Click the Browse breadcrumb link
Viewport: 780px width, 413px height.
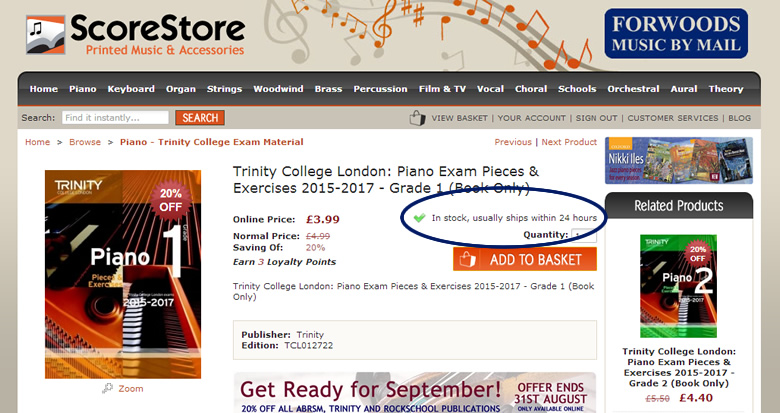coord(85,142)
